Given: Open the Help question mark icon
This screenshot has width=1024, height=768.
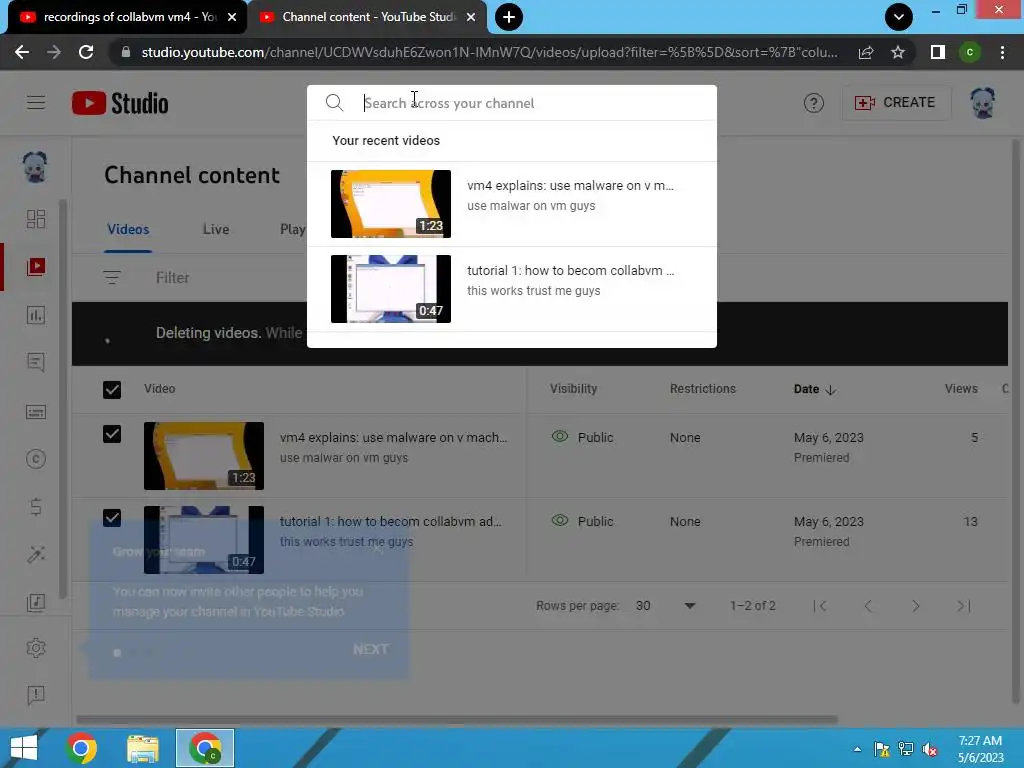Looking at the screenshot, I should click(x=813, y=103).
